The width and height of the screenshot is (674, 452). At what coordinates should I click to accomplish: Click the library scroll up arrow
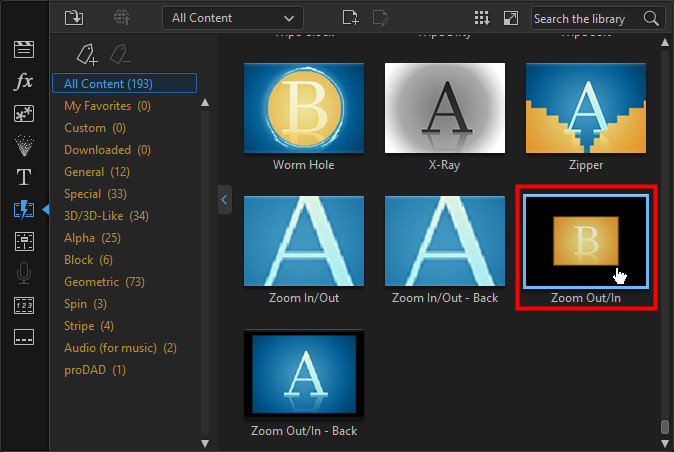[x=665, y=42]
